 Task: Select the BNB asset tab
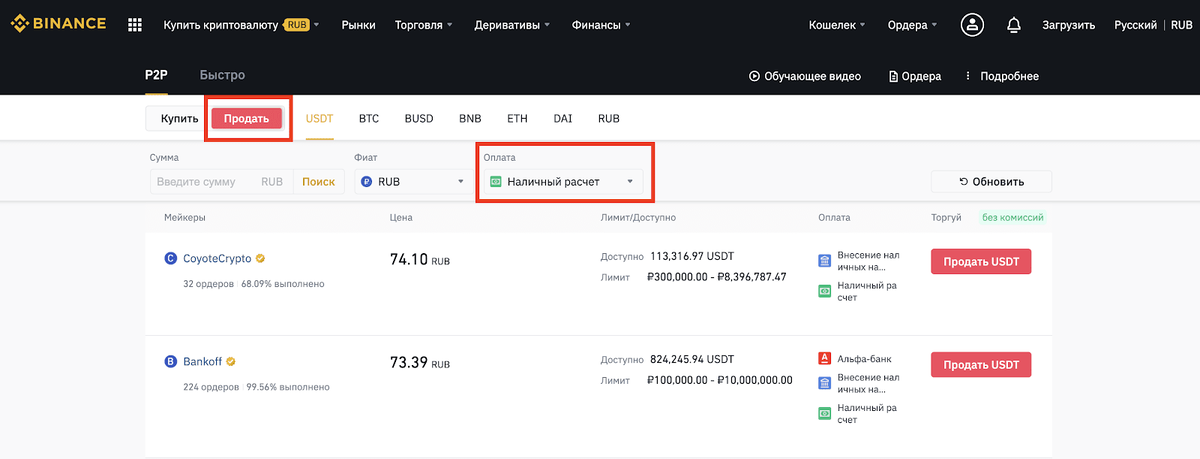pyautogui.click(x=470, y=118)
